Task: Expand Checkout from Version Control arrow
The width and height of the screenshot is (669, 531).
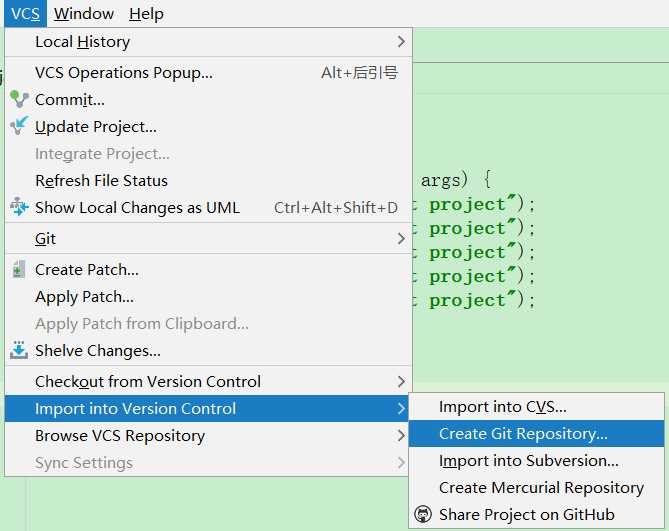Action: [x=401, y=381]
